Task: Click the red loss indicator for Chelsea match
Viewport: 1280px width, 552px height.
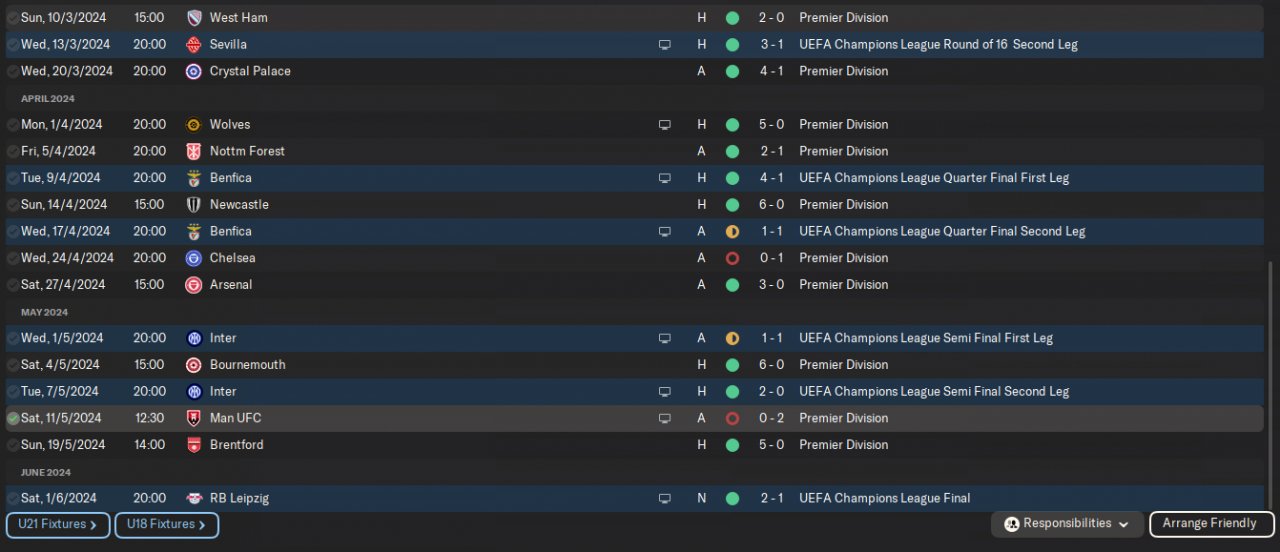Action: coord(732,258)
